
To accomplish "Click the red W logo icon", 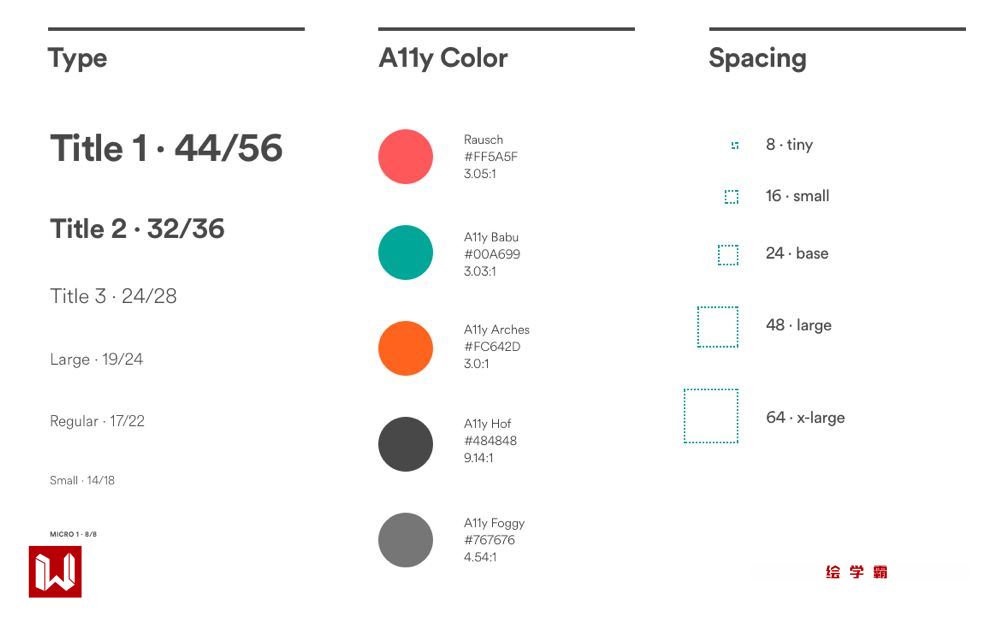I will [x=55, y=572].
